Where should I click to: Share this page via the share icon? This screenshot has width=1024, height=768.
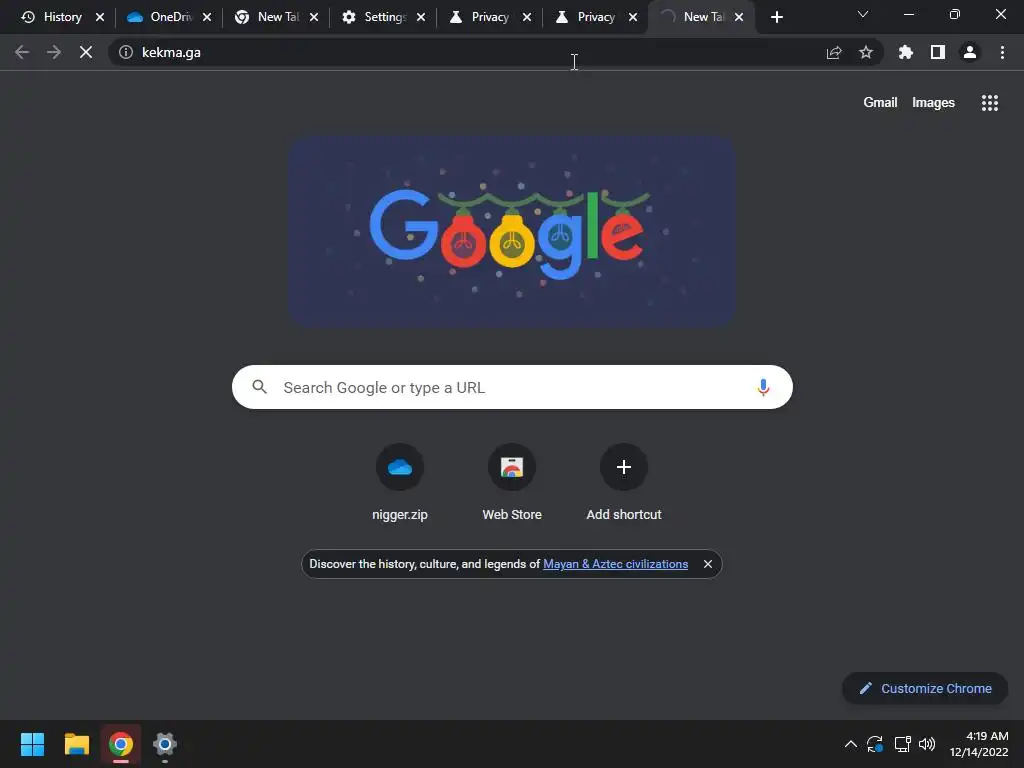click(834, 52)
